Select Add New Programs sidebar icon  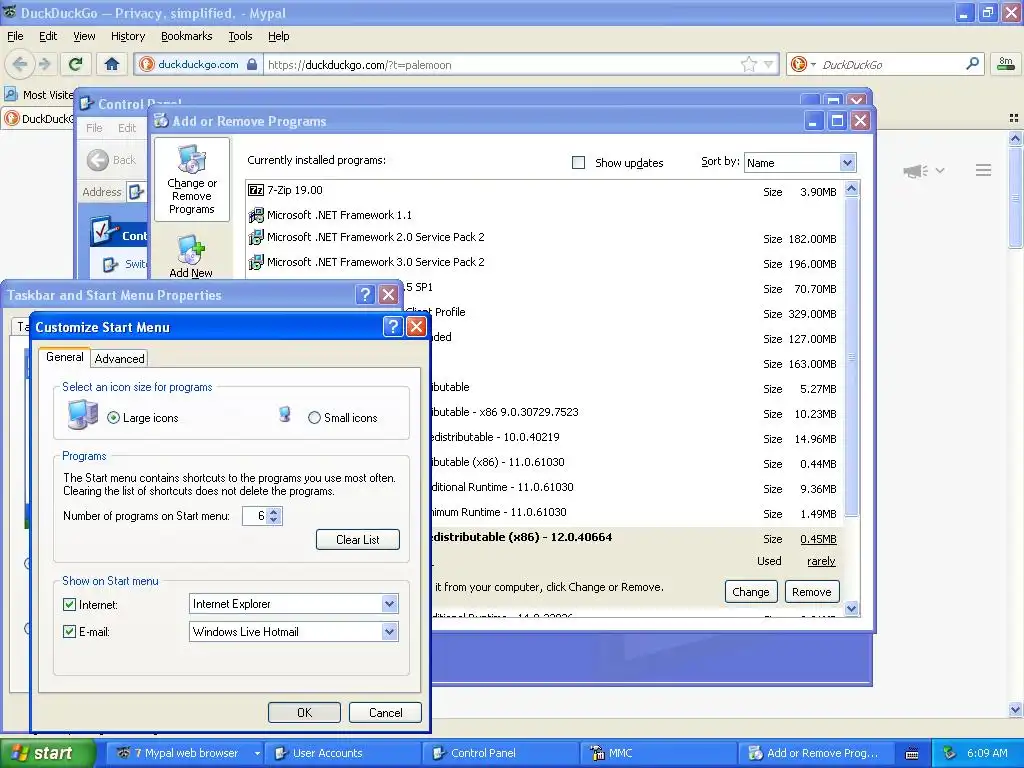click(x=191, y=256)
